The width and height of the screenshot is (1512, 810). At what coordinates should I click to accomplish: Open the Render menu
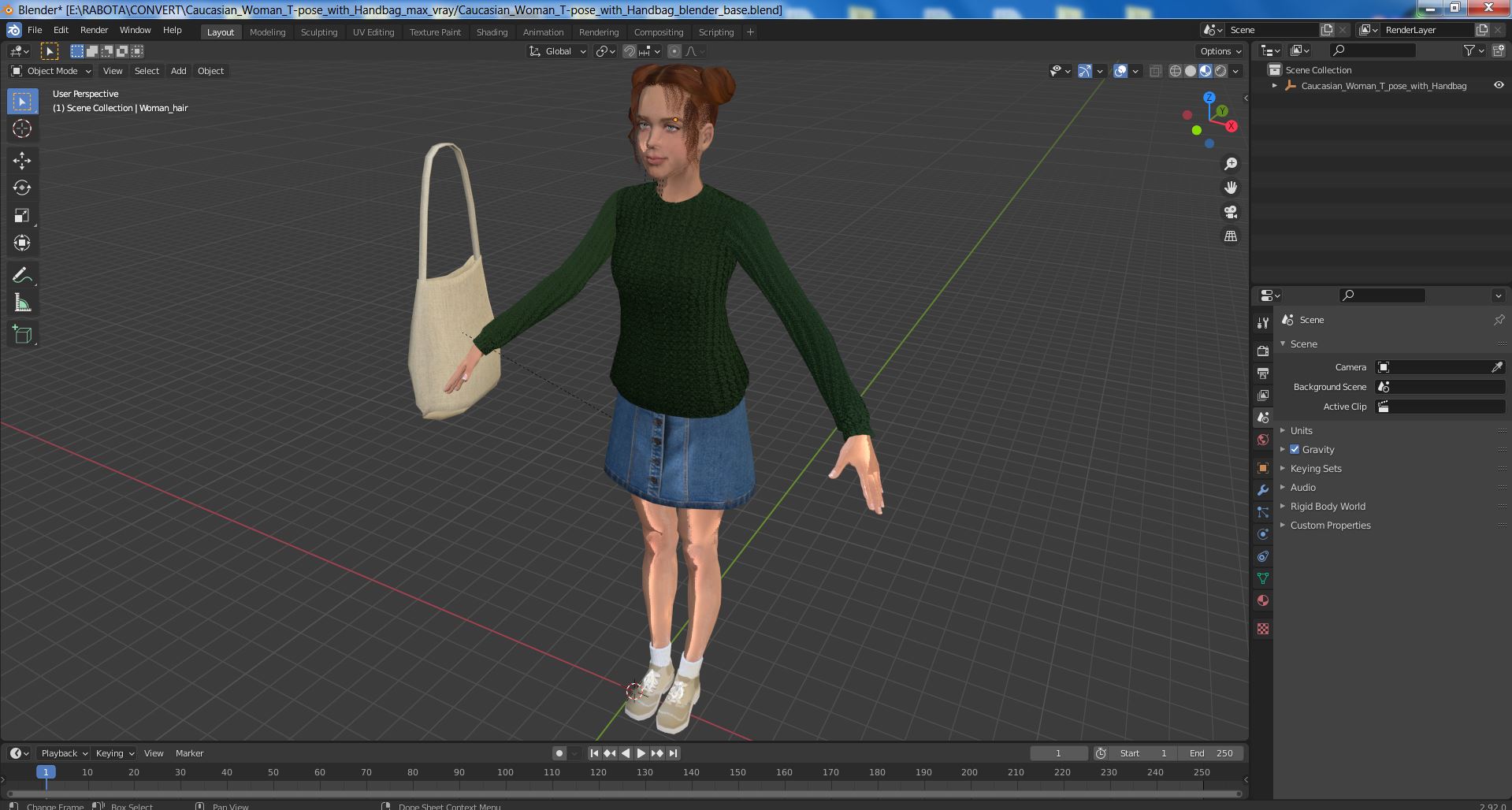(x=94, y=30)
